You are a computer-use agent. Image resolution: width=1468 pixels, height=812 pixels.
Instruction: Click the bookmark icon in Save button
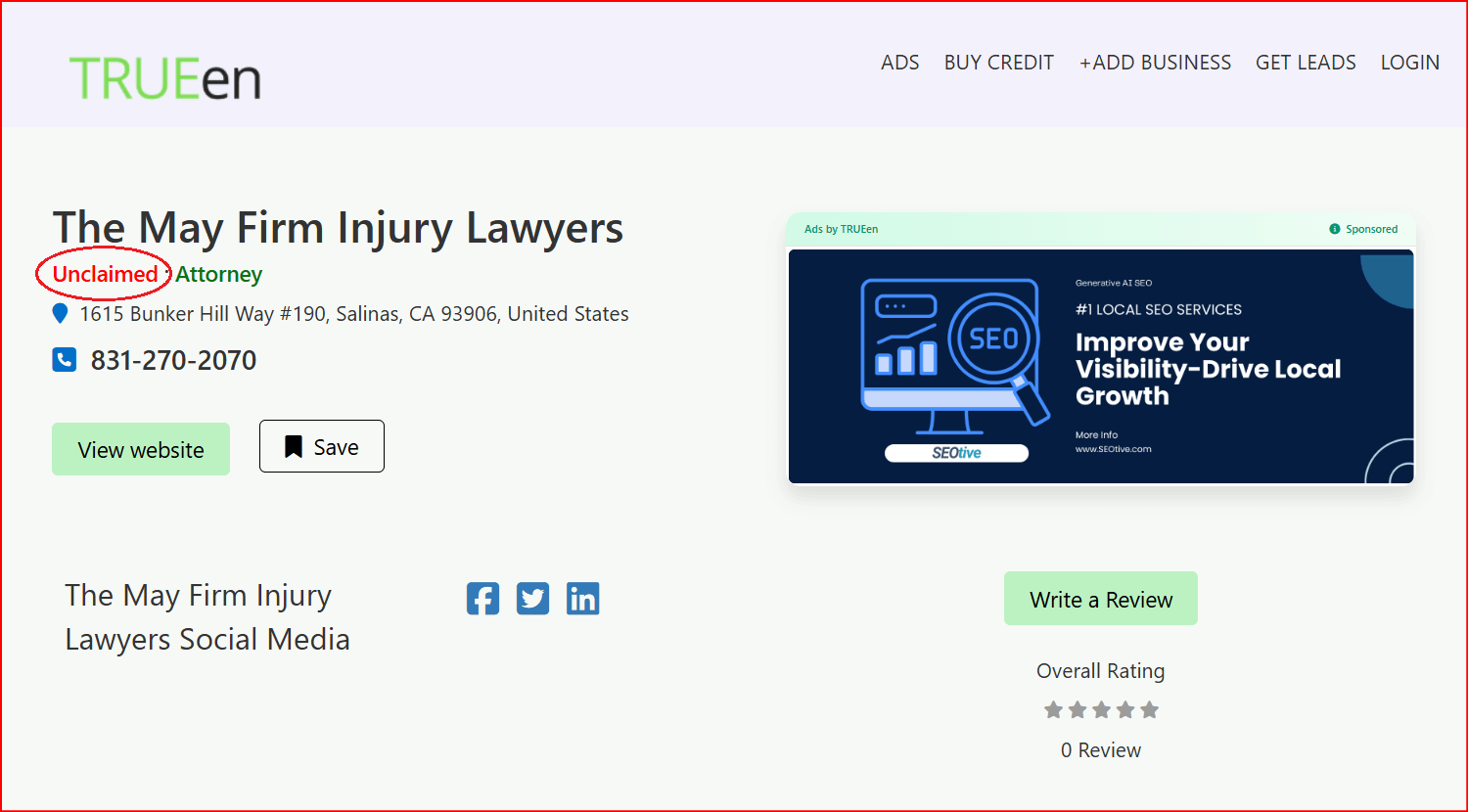click(x=293, y=447)
